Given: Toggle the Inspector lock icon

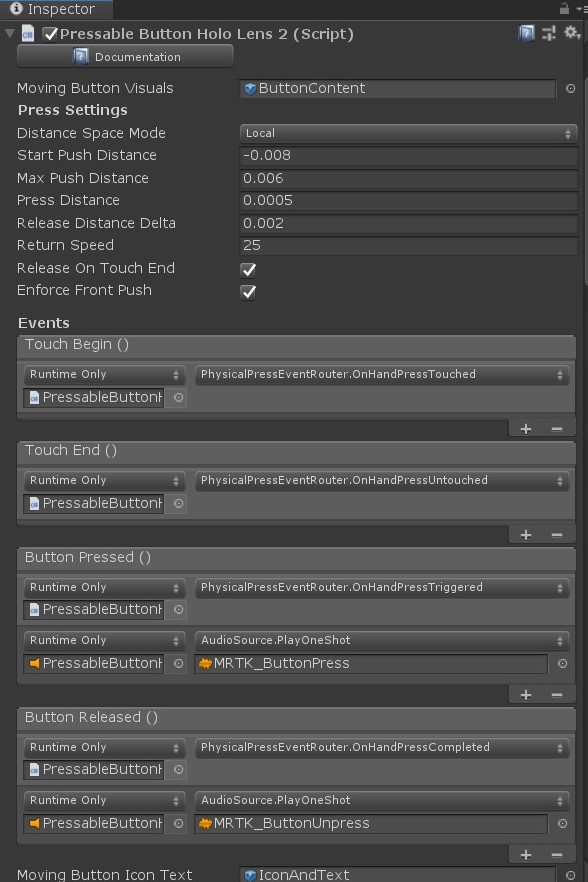Looking at the screenshot, I should click(x=564, y=8).
